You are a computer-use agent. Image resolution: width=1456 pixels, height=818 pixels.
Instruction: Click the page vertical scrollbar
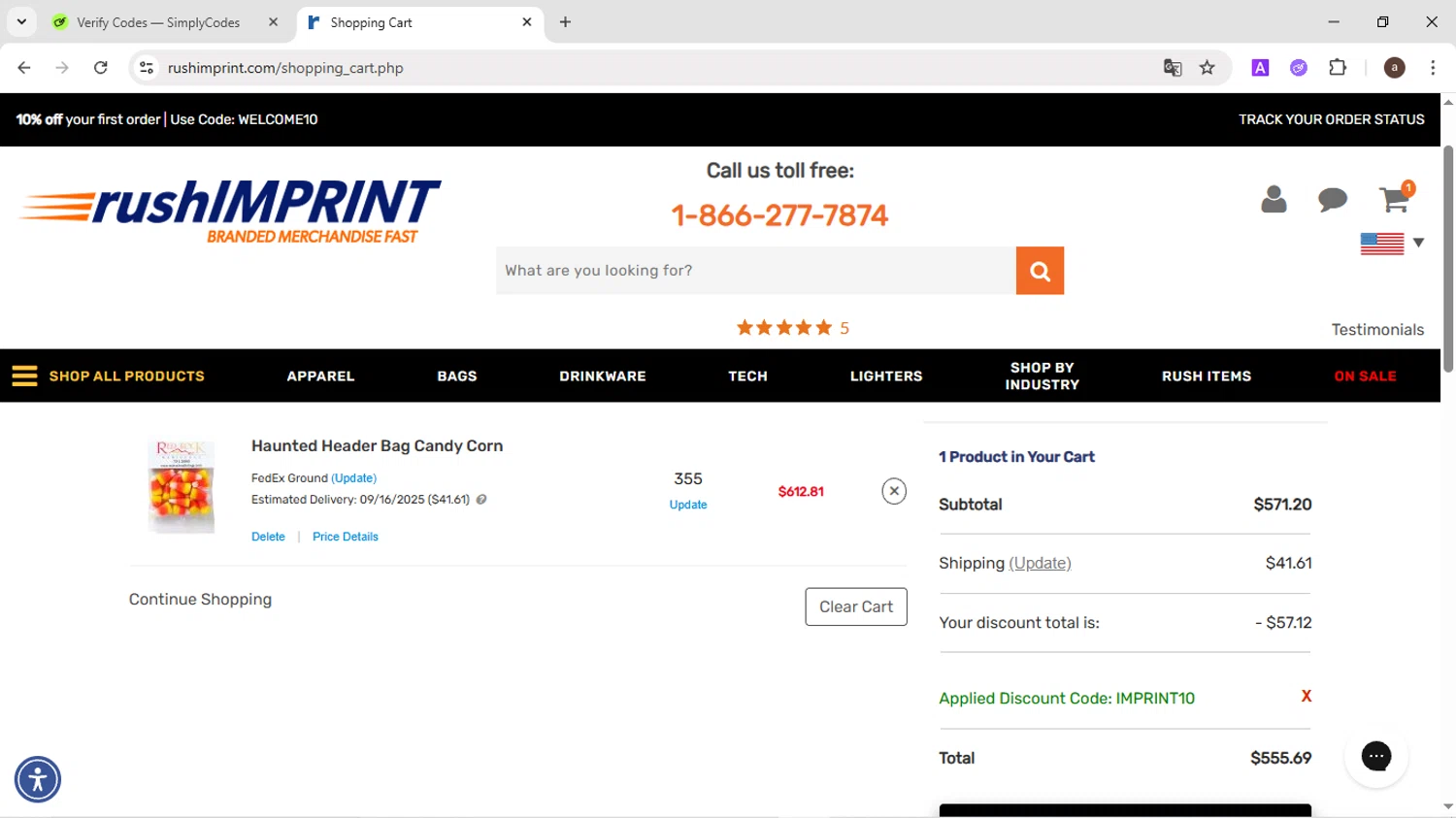(x=1448, y=259)
